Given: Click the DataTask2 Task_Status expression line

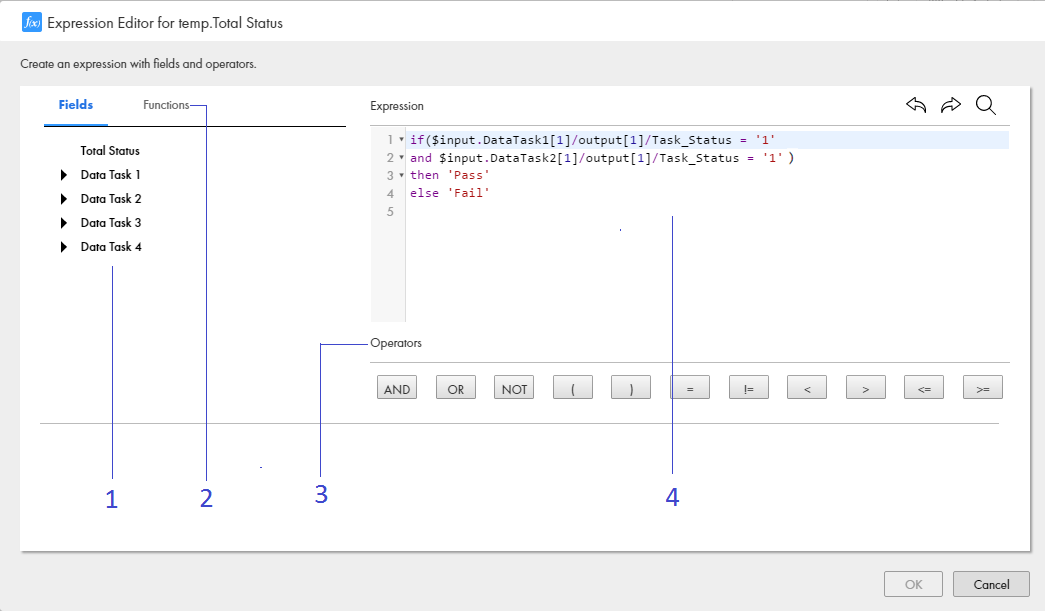Looking at the screenshot, I should coord(602,158).
